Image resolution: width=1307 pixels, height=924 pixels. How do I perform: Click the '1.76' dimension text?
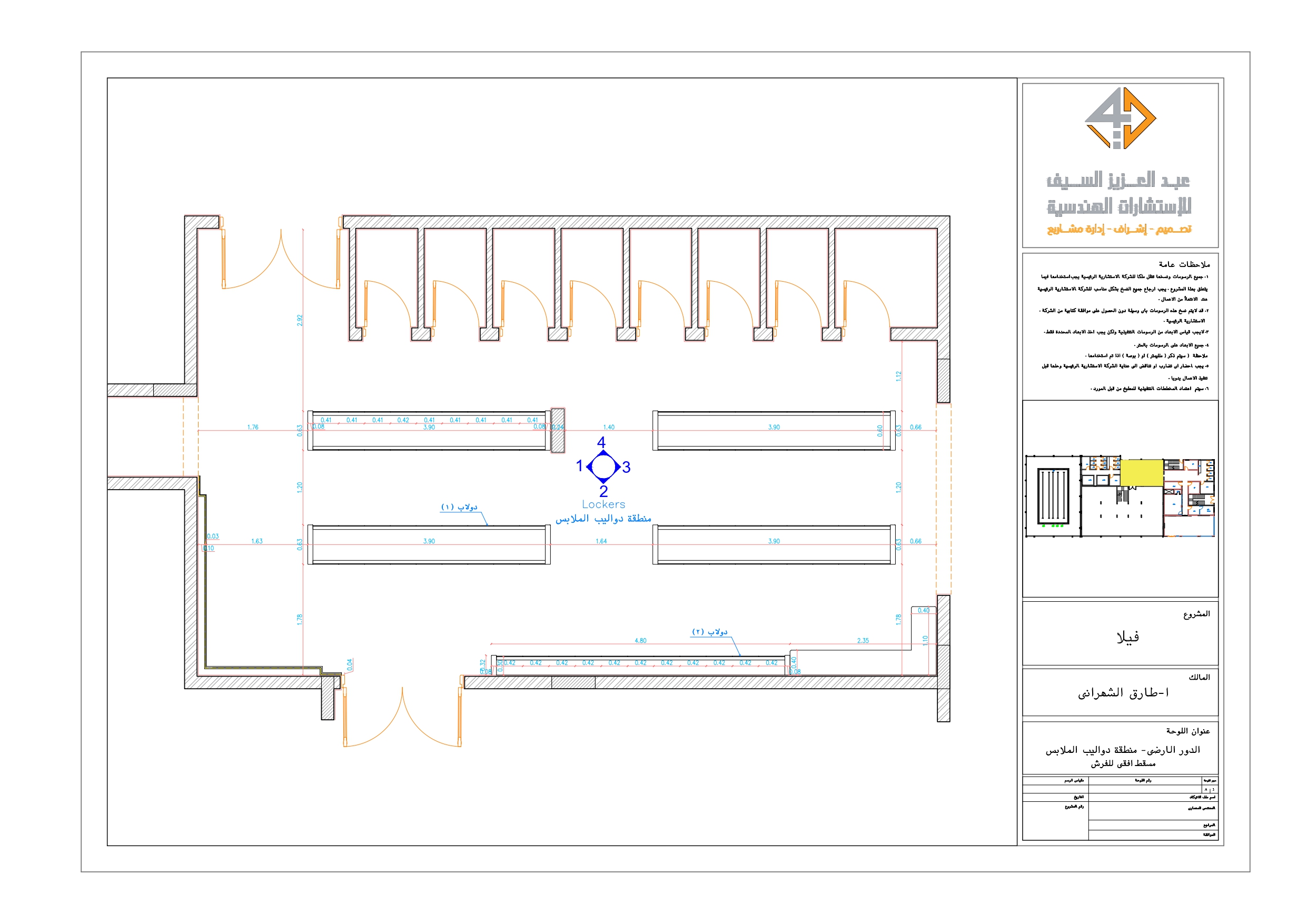[253, 427]
